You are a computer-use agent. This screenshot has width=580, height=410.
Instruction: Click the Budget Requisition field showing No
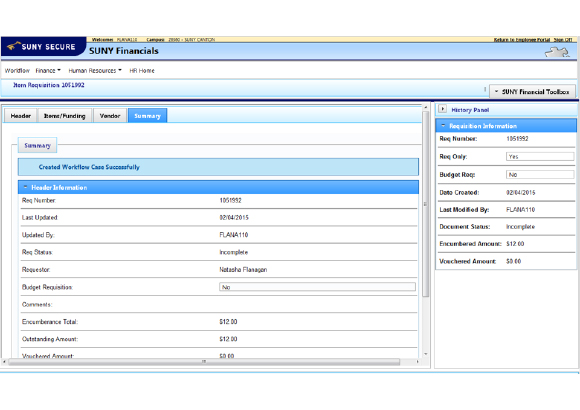pos(317,287)
